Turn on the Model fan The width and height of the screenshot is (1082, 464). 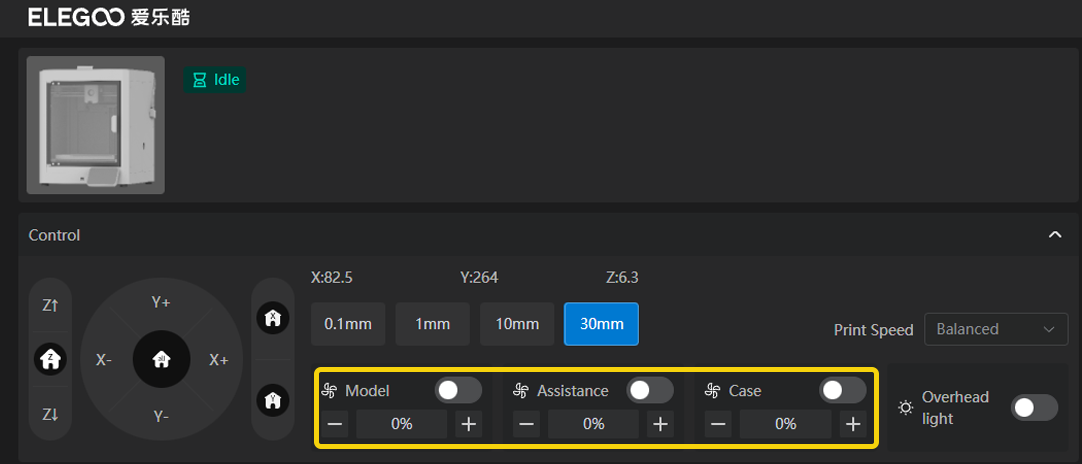tap(458, 390)
